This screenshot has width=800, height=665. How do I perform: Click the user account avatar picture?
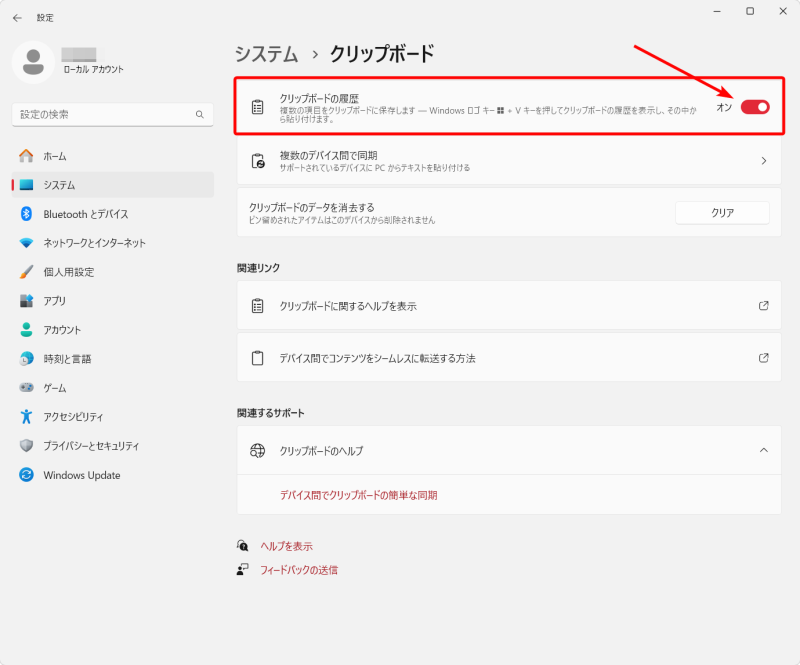coord(33,62)
